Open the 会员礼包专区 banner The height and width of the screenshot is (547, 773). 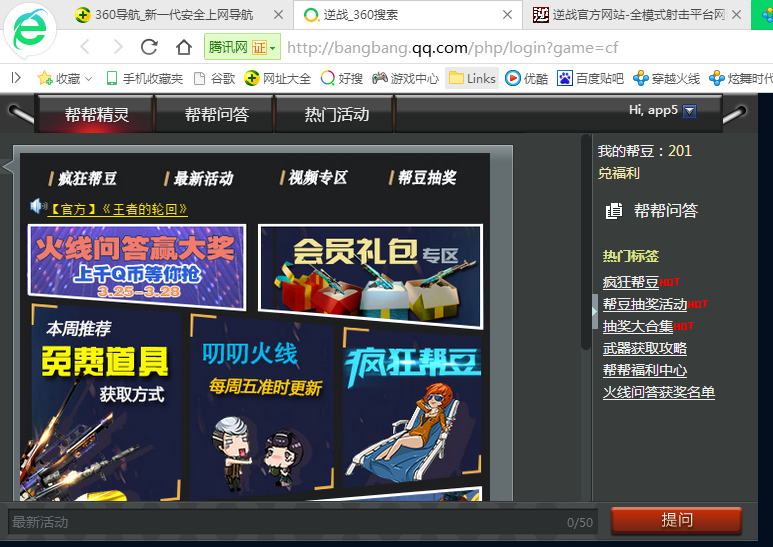(x=370, y=276)
